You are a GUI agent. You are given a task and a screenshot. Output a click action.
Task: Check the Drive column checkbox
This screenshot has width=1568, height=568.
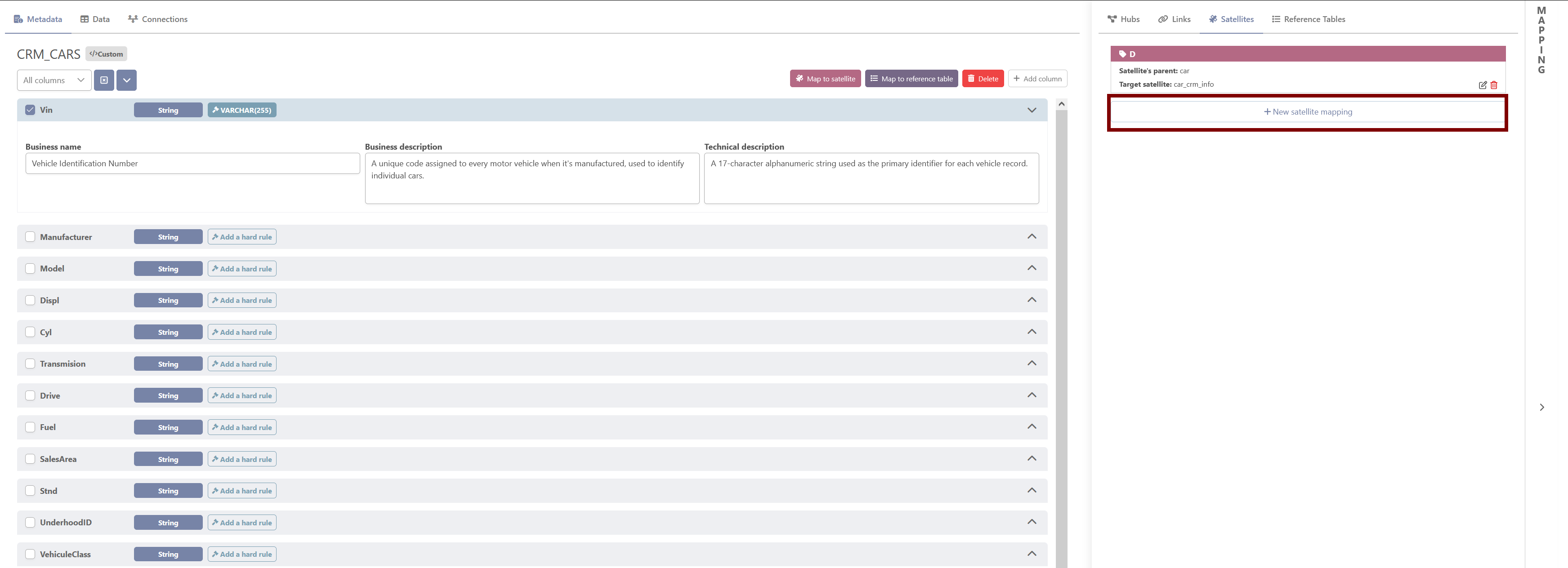[x=31, y=395]
